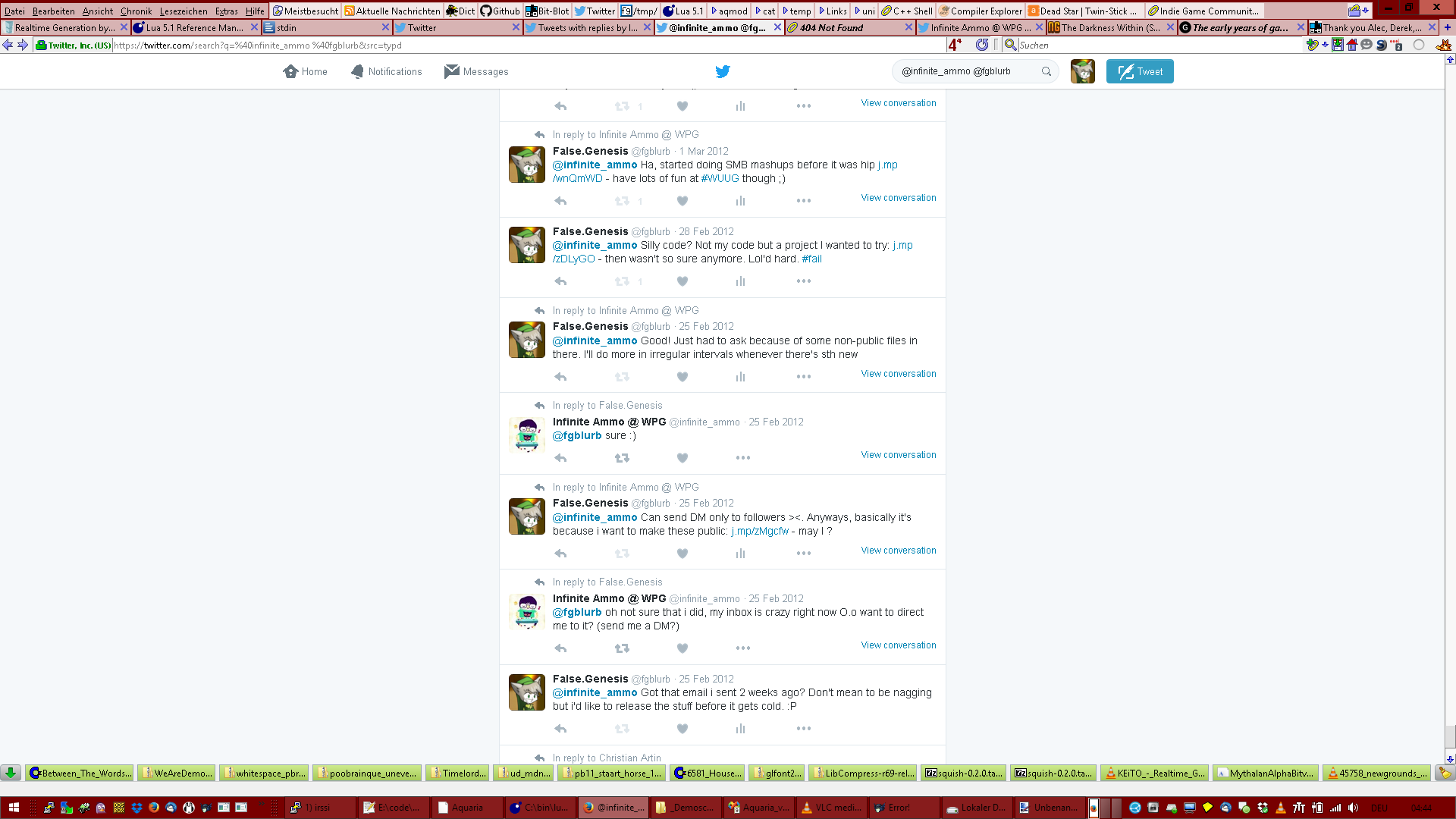Reply to the 'Silly code' 28 Feb tweet
Viewport: 1456px width, 819px height.
[560, 281]
